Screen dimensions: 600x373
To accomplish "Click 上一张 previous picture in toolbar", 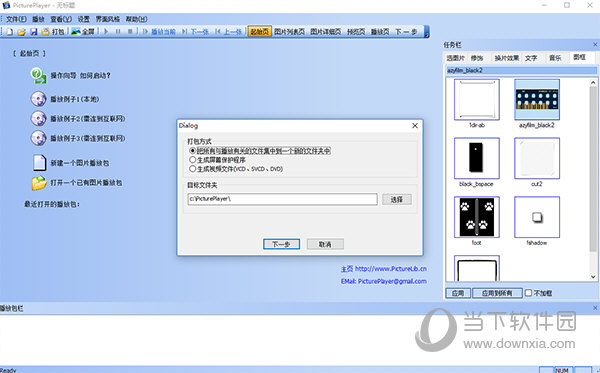I will 229,32.
